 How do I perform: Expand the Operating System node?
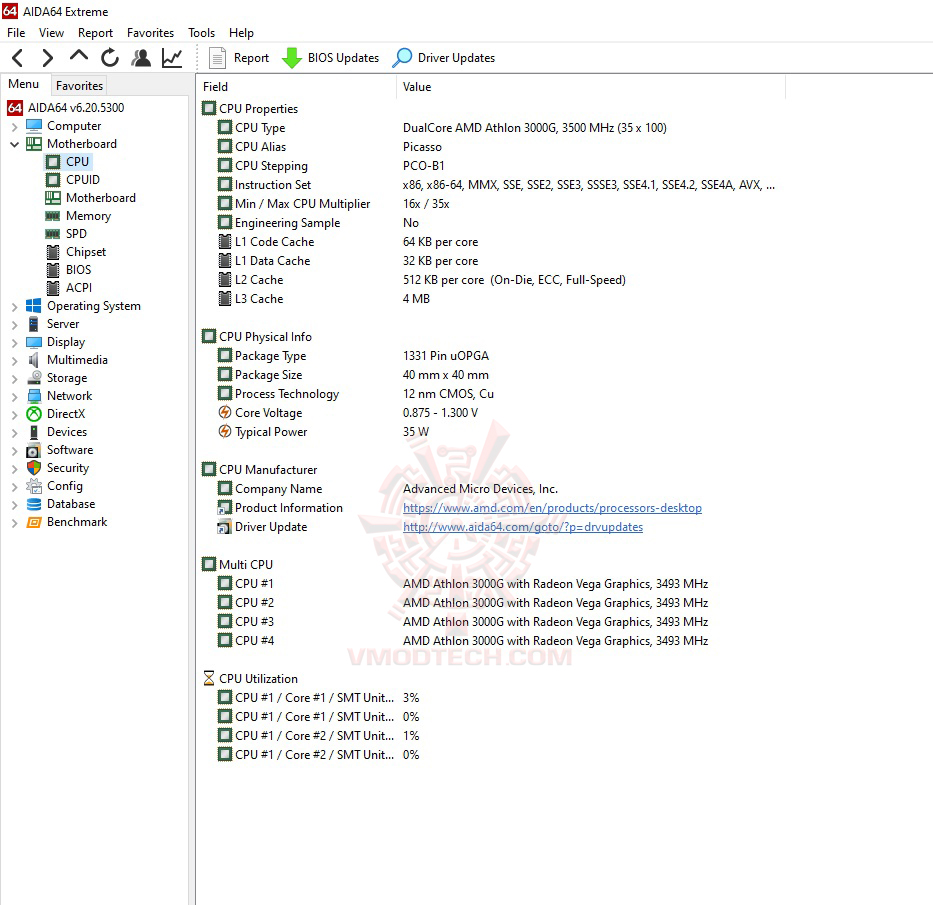point(14,307)
